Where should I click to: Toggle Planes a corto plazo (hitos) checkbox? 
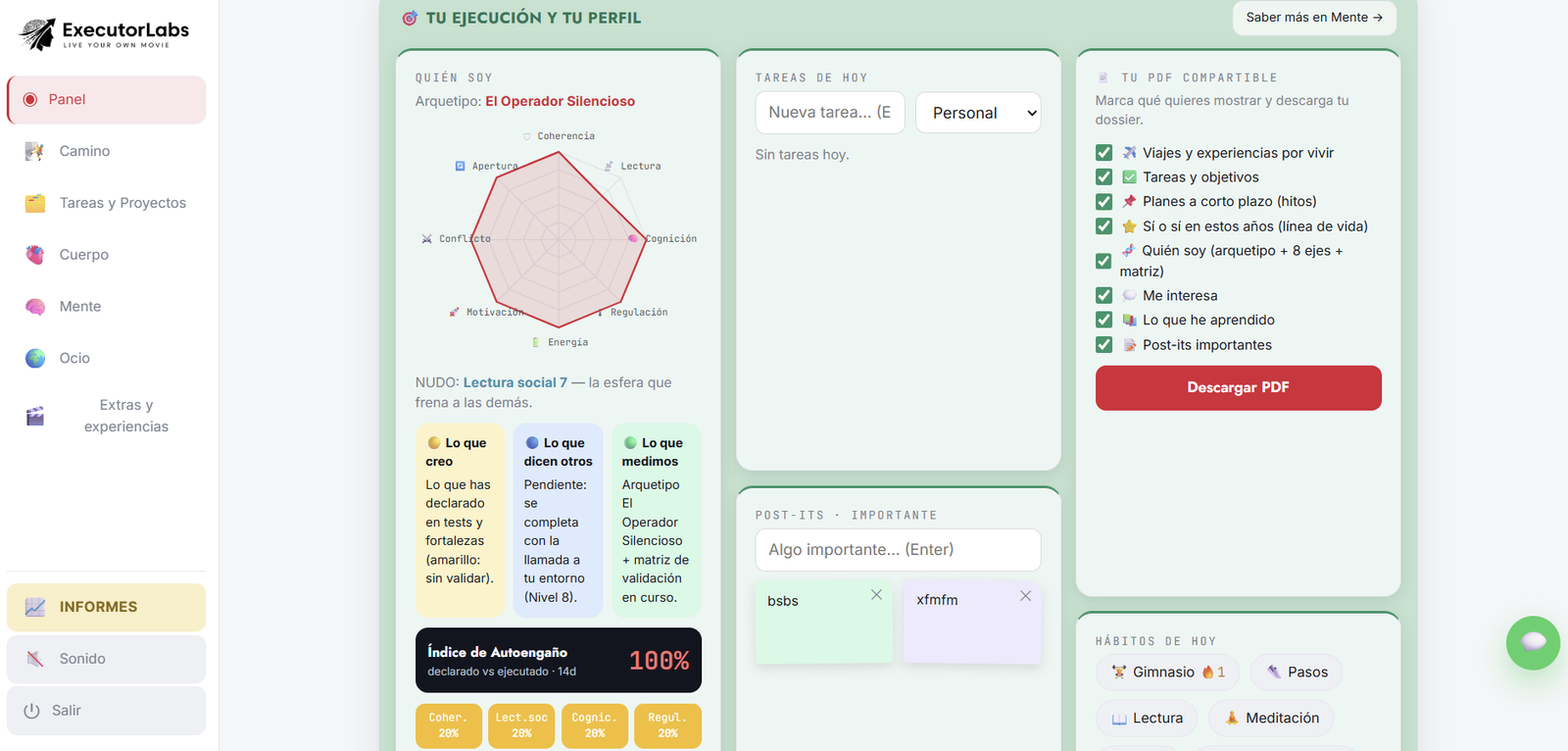pyautogui.click(x=1104, y=201)
